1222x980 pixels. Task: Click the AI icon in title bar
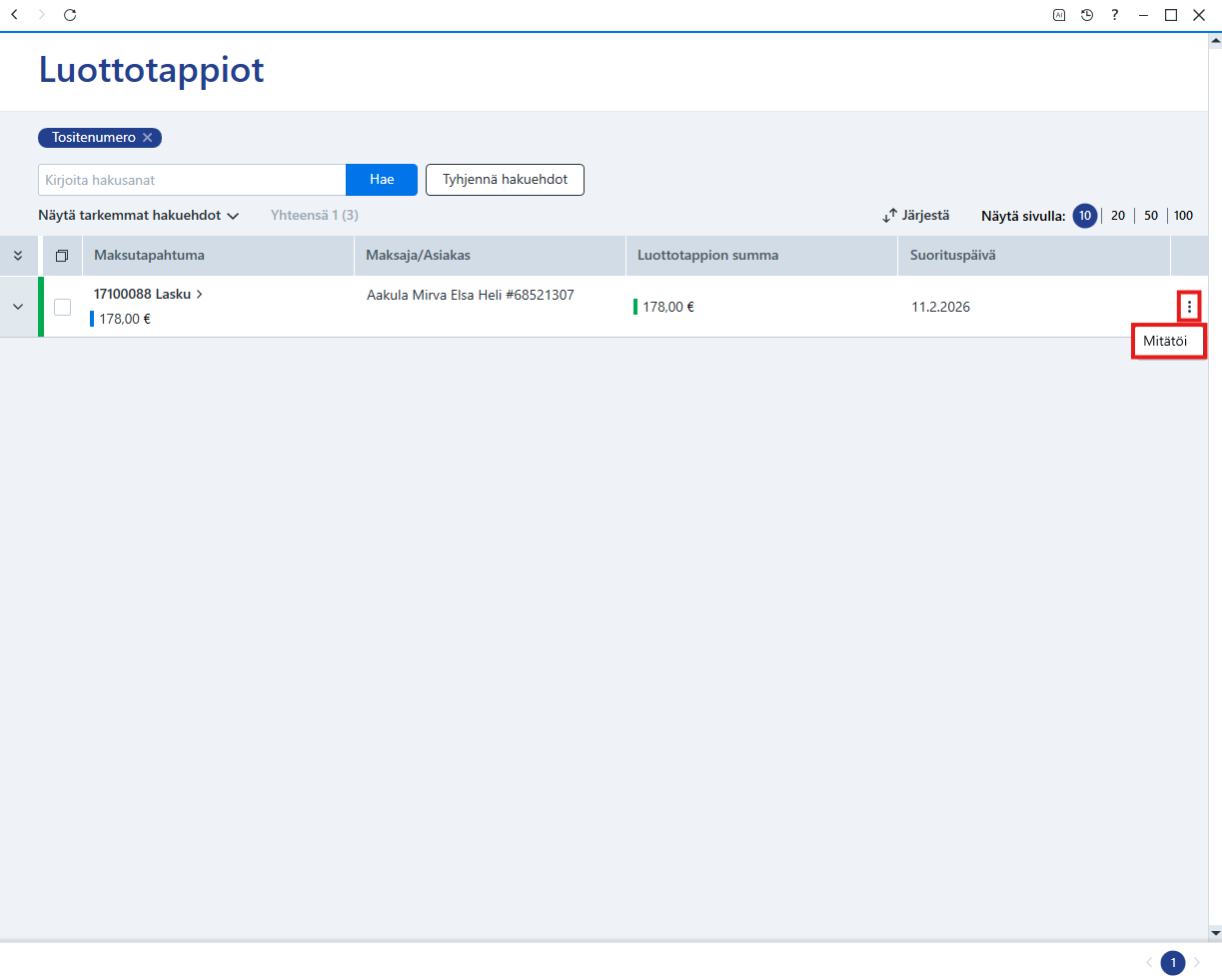[x=1059, y=15]
